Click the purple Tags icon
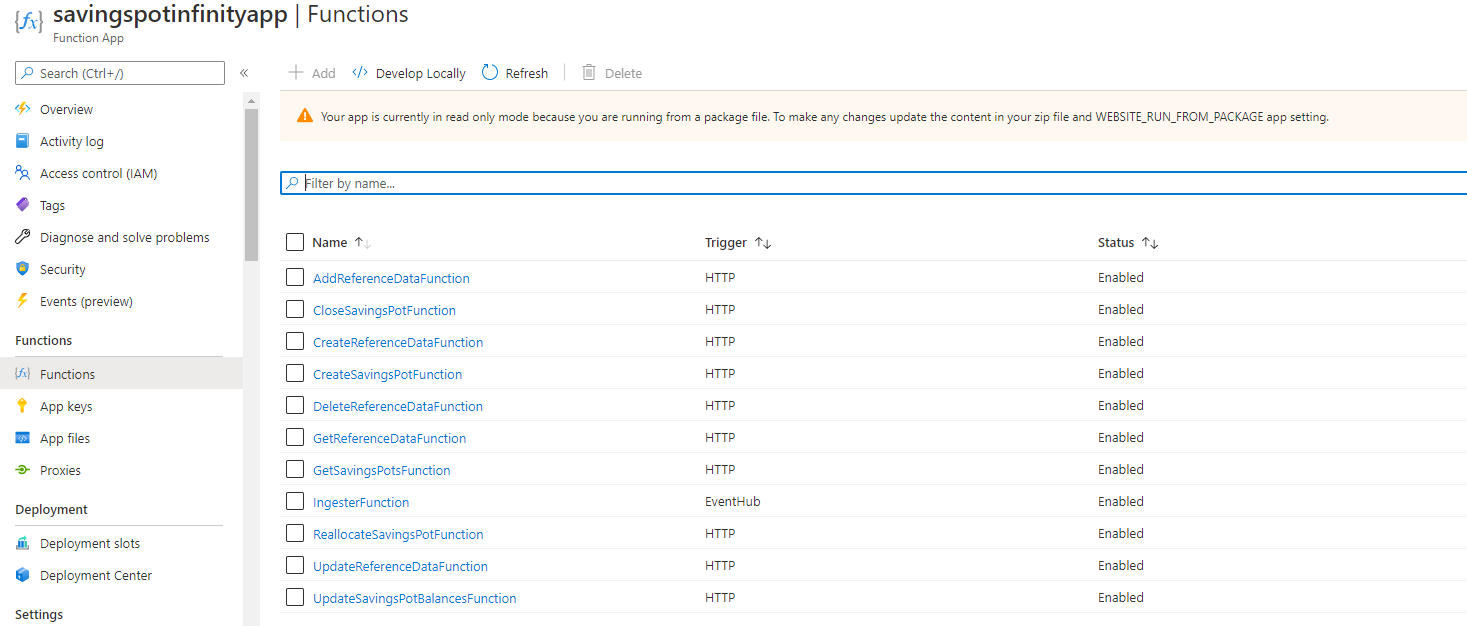Image resolution: width=1467 pixels, height=626 pixels. [22, 205]
